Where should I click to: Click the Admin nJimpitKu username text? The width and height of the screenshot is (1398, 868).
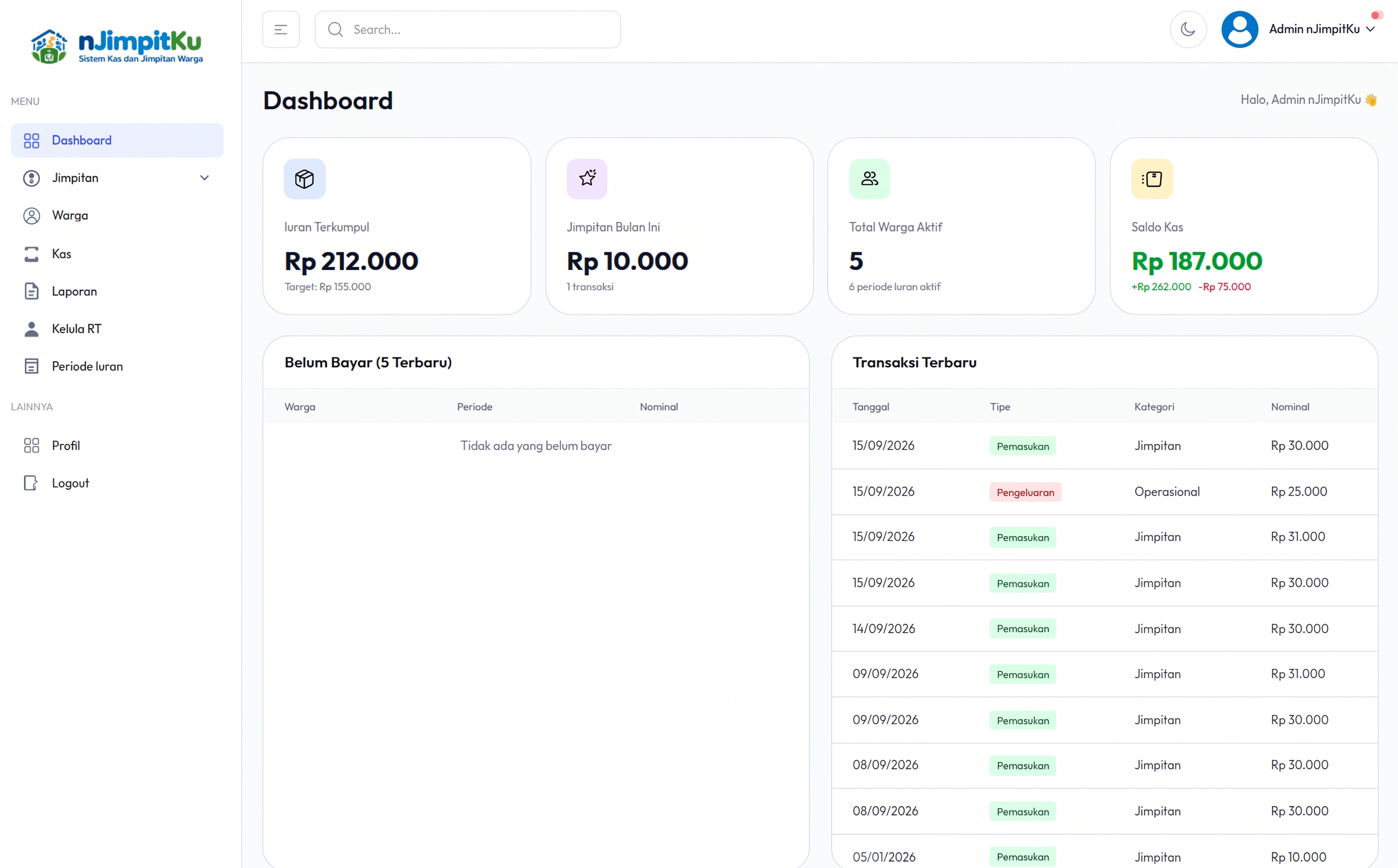(1314, 29)
